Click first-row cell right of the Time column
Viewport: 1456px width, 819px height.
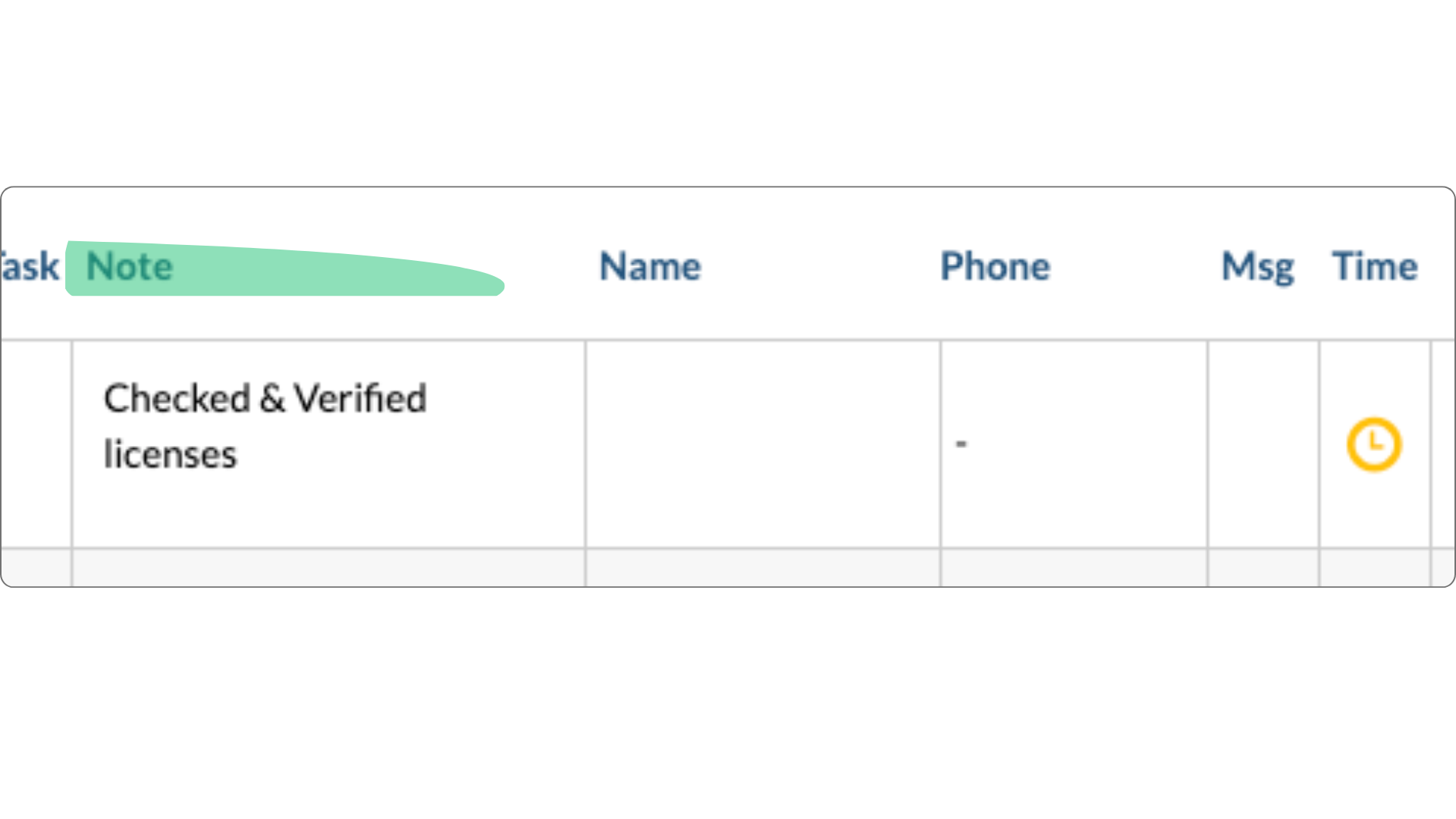pyautogui.click(x=1442, y=444)
